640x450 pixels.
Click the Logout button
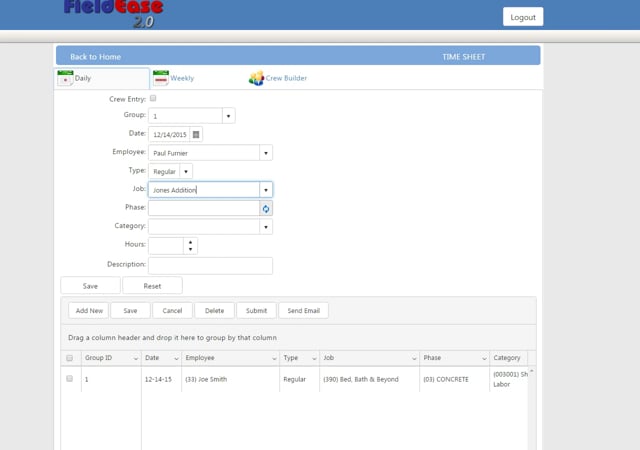tap(523, 17)
